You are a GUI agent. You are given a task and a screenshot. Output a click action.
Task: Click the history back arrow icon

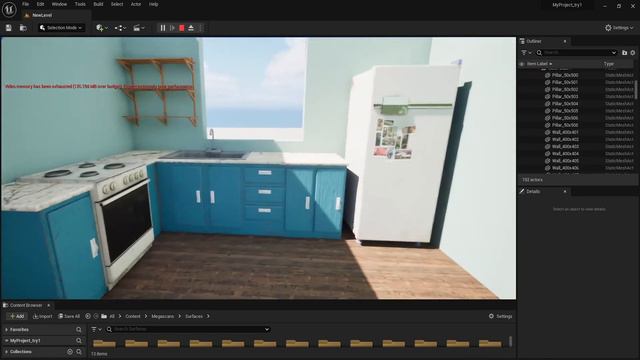pos(88,316)
